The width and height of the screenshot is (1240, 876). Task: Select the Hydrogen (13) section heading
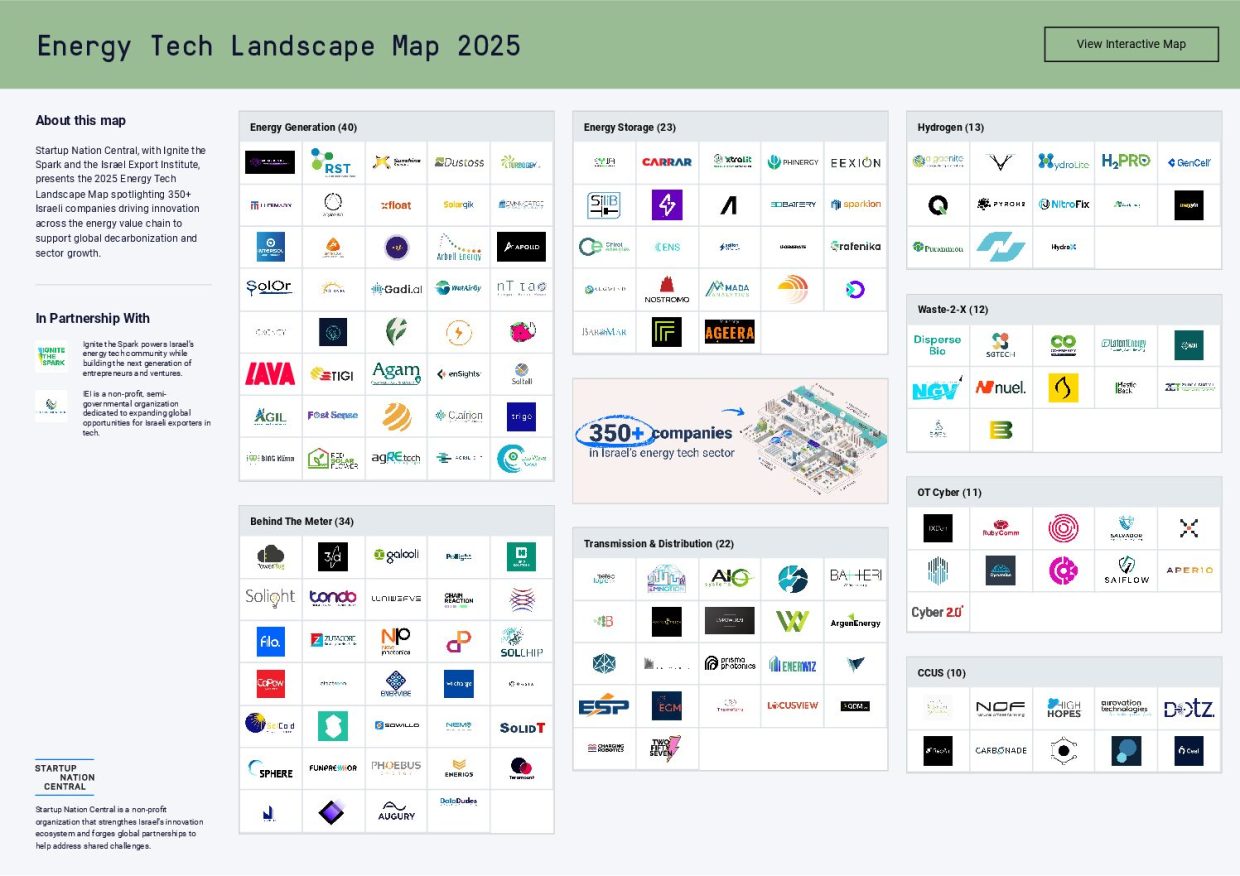951,127
